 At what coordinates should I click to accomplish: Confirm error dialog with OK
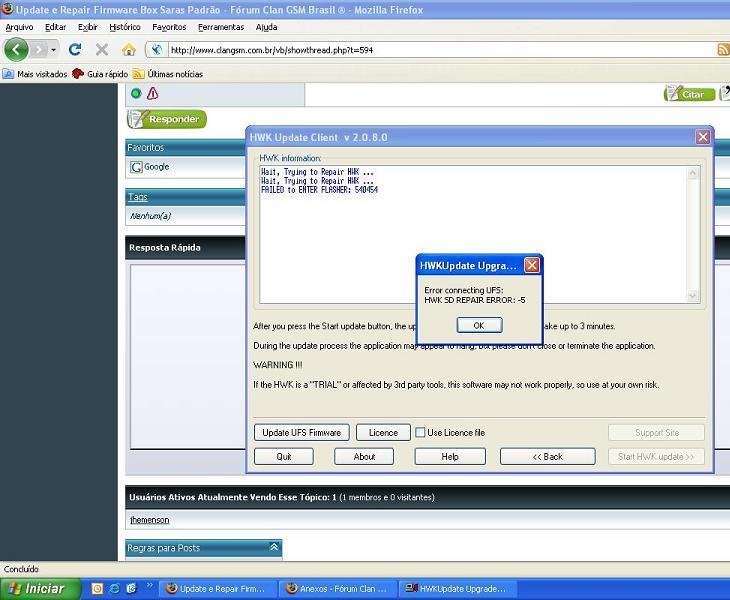tap(479, 325)
